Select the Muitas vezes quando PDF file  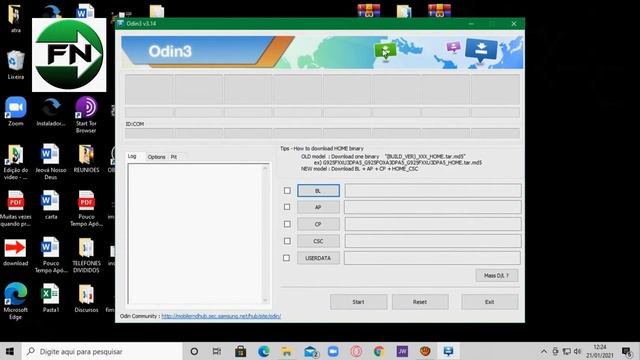click(x=16, y=209)
